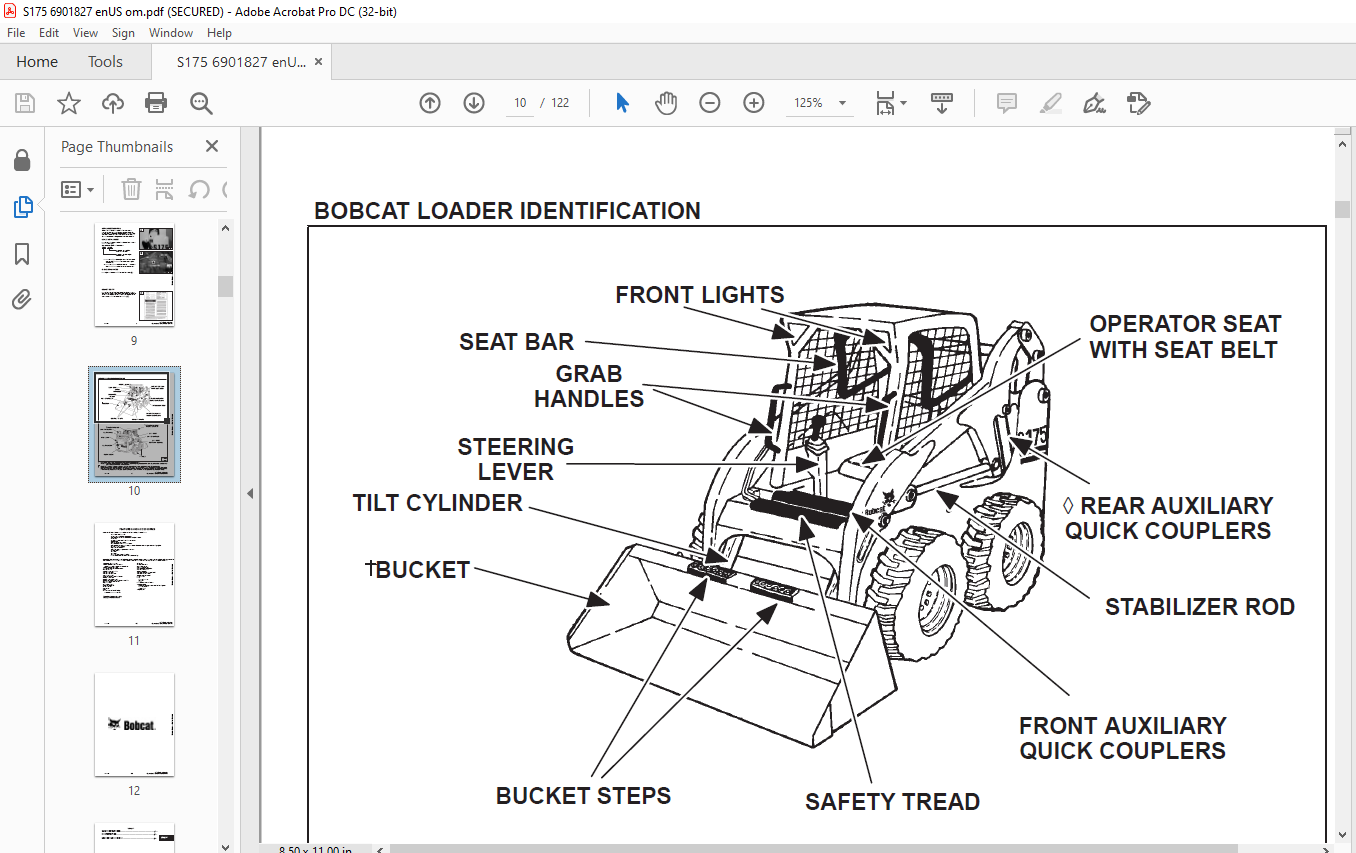
Task: Select page 10 thumbnail
Action: [x=134, y=424]
